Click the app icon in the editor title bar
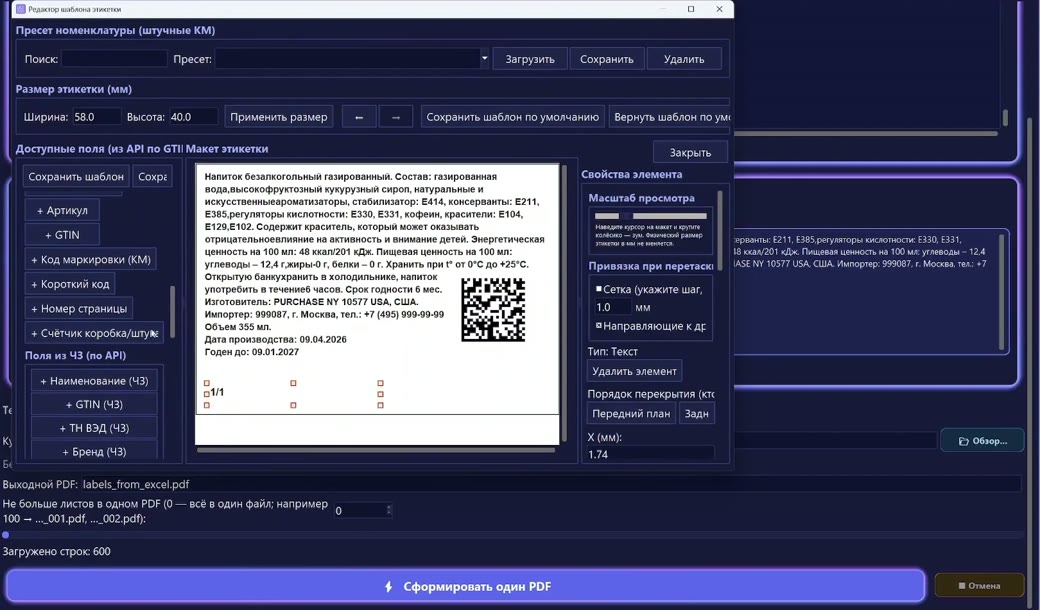1040x610 pixels. 21,9
